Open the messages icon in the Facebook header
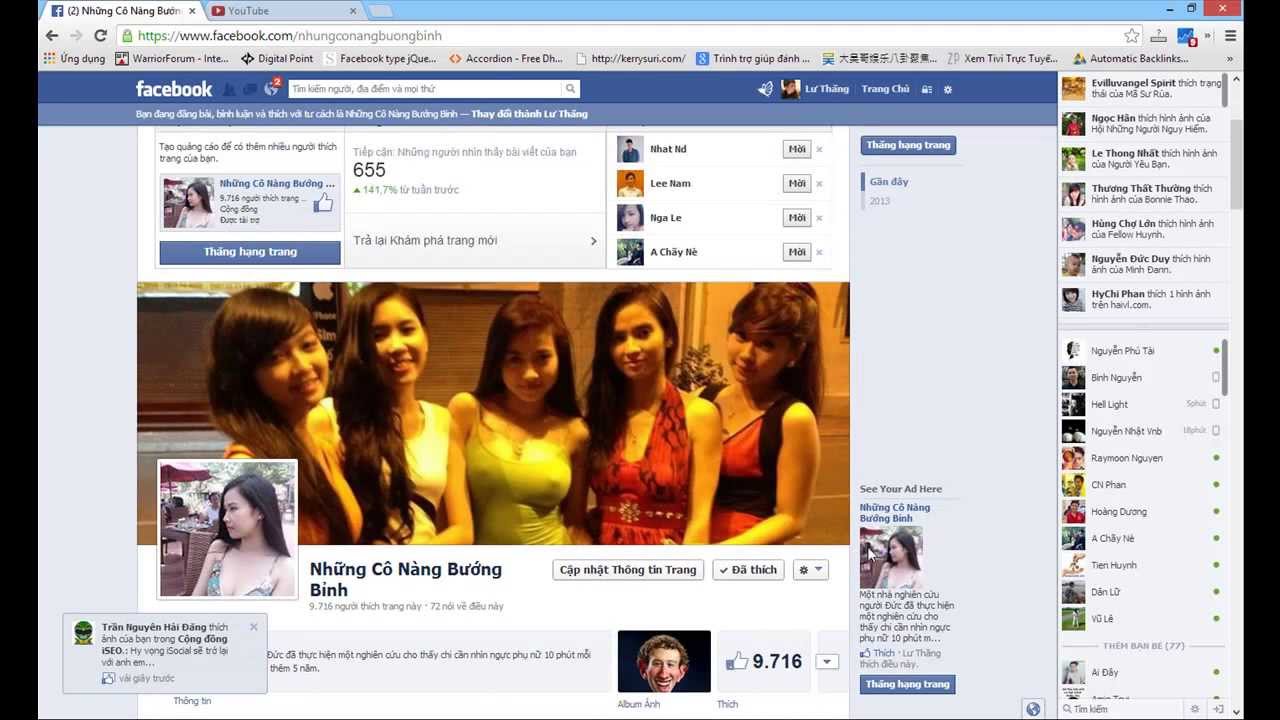The width and height of the screenshot is (1280, 720). pos(250,89)
